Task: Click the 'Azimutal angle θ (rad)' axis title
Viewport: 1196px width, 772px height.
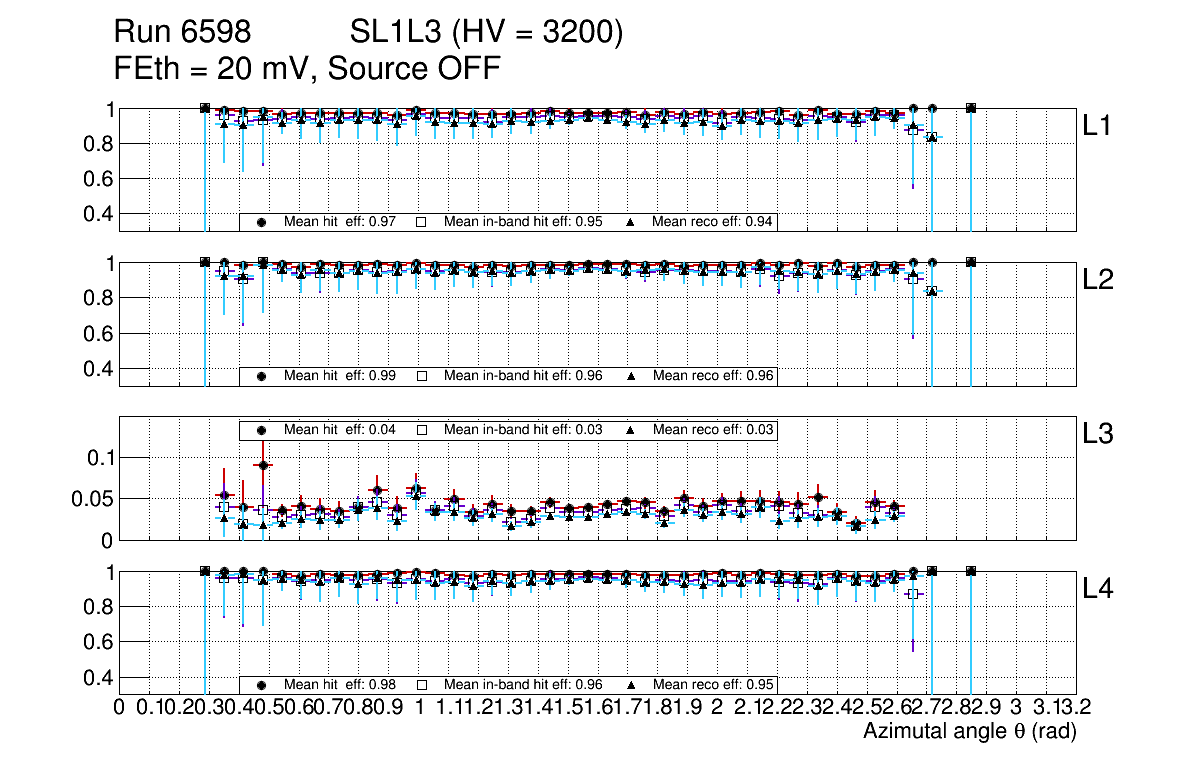Action: tap(969, 732)
